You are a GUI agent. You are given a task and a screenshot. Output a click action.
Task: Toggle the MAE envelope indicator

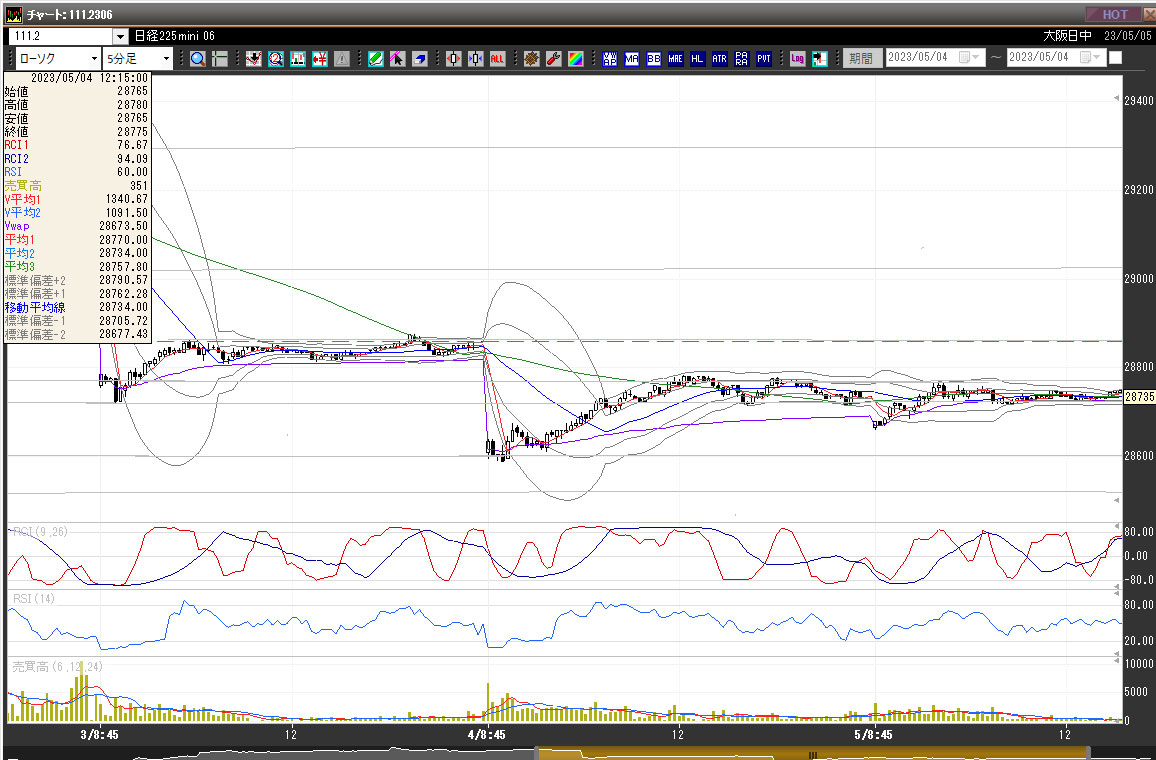[676, 58]
